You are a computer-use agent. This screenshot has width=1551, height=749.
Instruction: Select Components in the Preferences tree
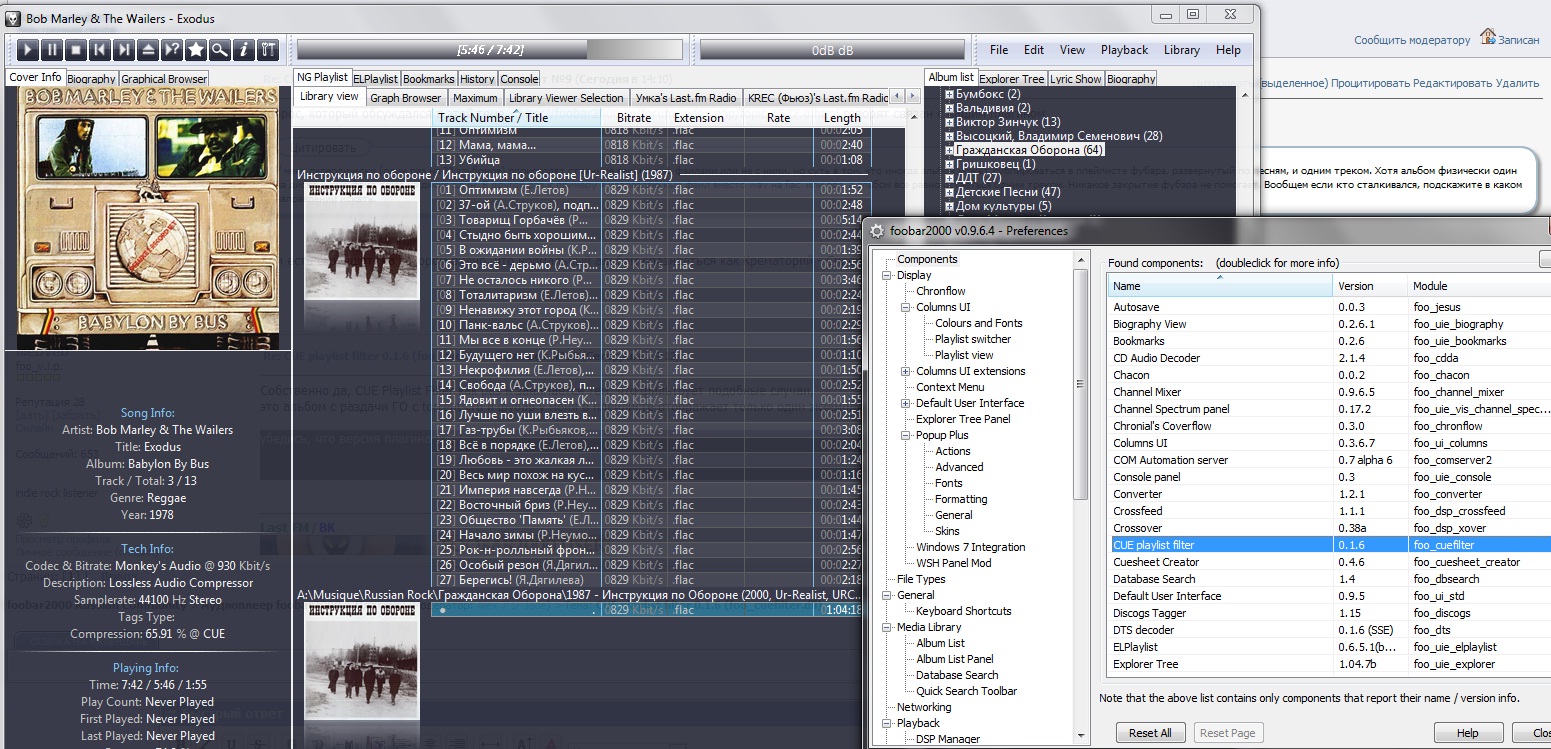click(927, 259)
